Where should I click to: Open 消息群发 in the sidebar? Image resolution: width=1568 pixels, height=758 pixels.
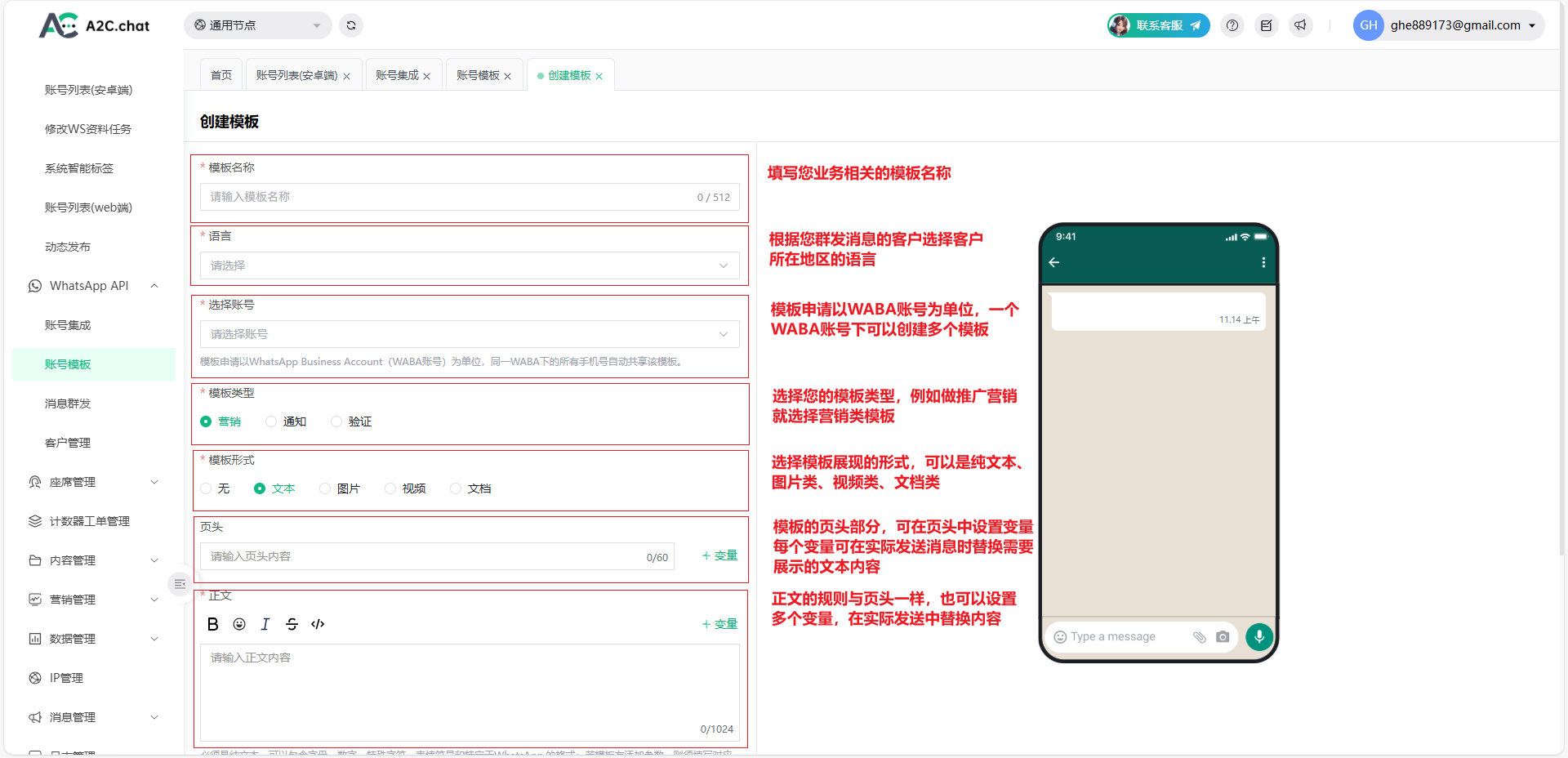coord(68,404)
